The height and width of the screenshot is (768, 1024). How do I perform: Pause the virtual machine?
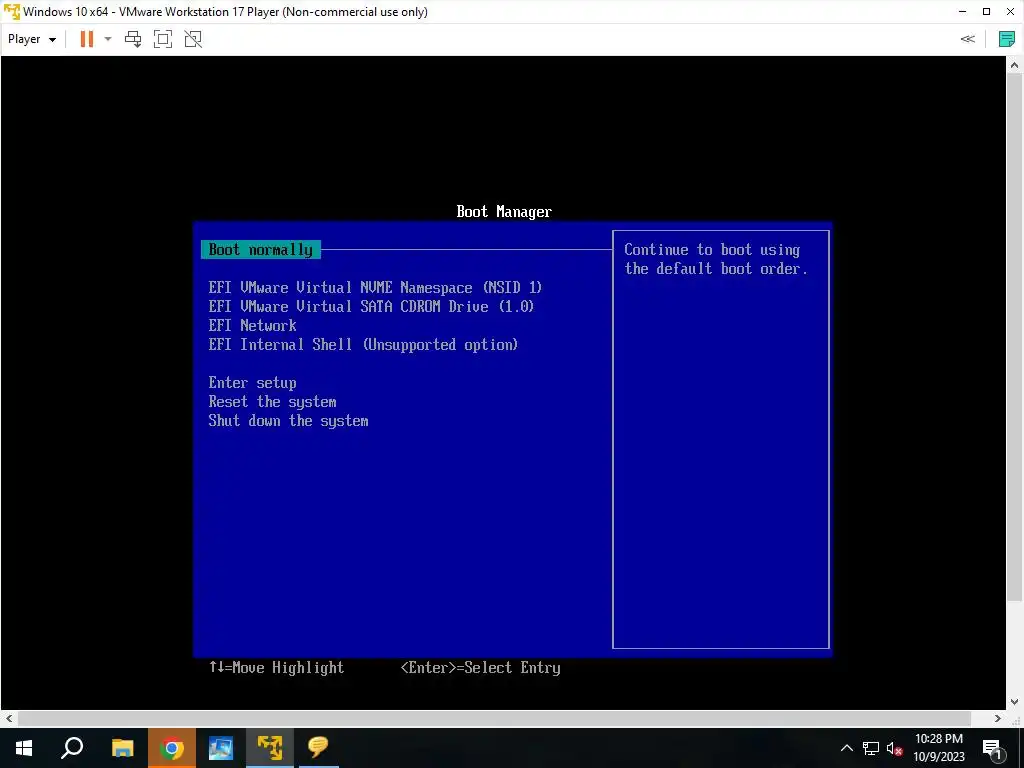pyautogui.click(x=86, y=39)
